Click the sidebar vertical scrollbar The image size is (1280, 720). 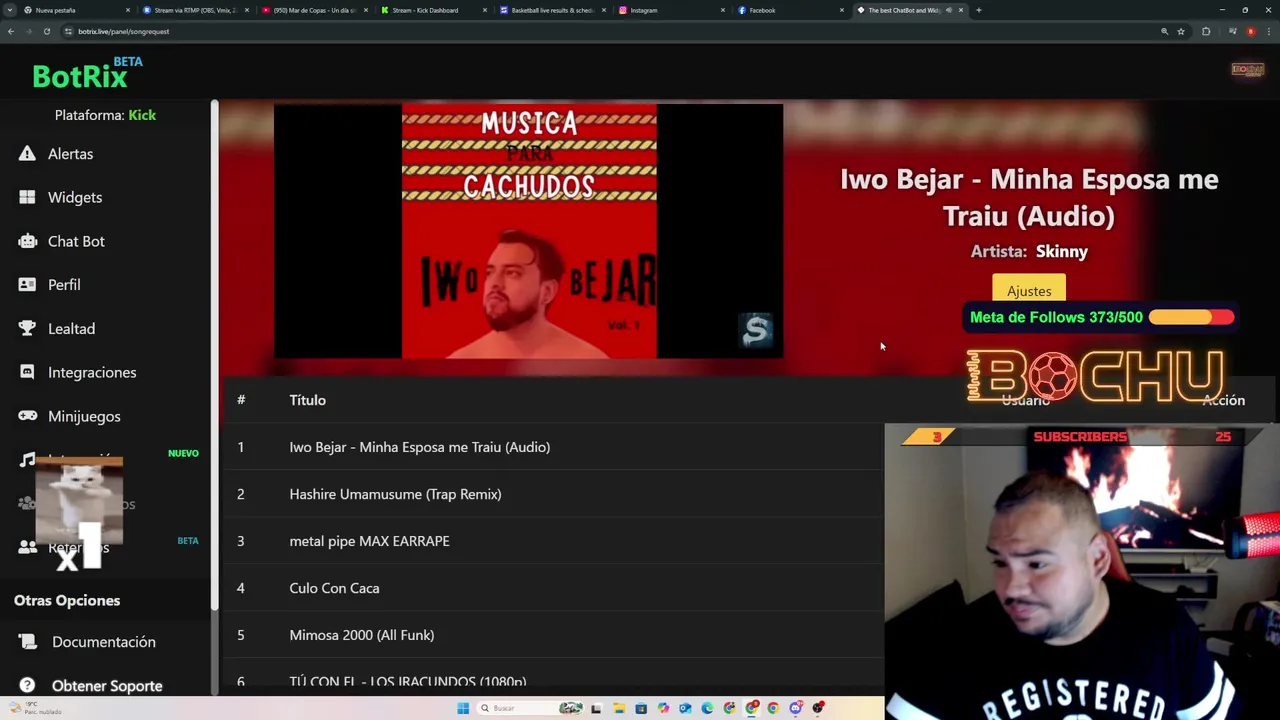click(214, 355)
